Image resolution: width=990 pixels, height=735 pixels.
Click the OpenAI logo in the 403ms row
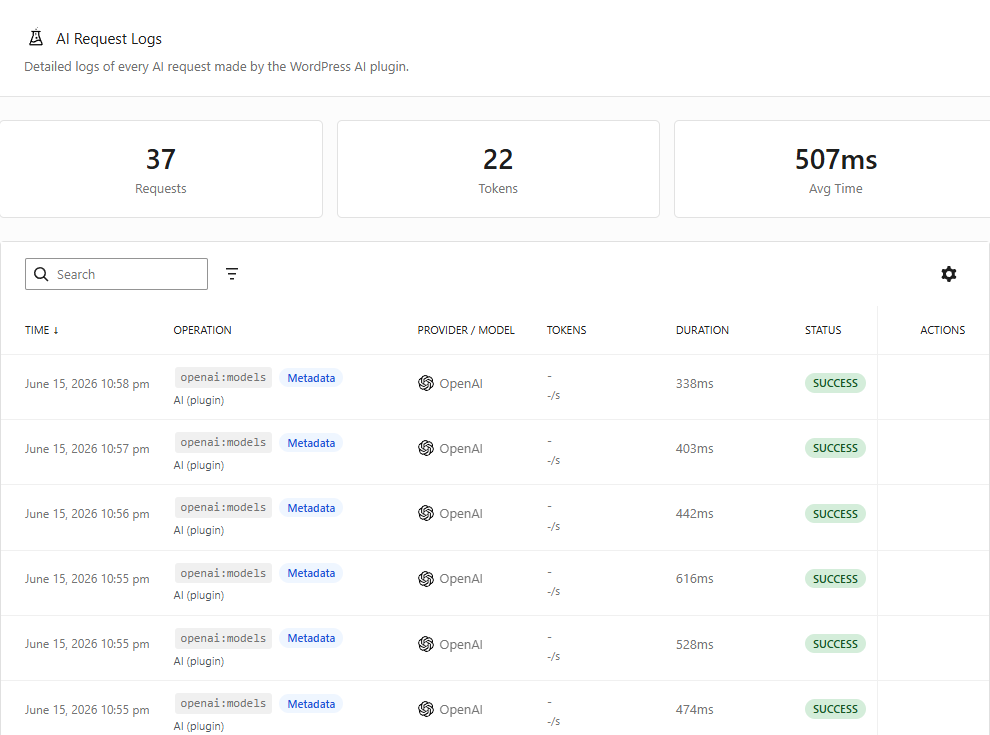pyautogui.click(x=426, y=448)
